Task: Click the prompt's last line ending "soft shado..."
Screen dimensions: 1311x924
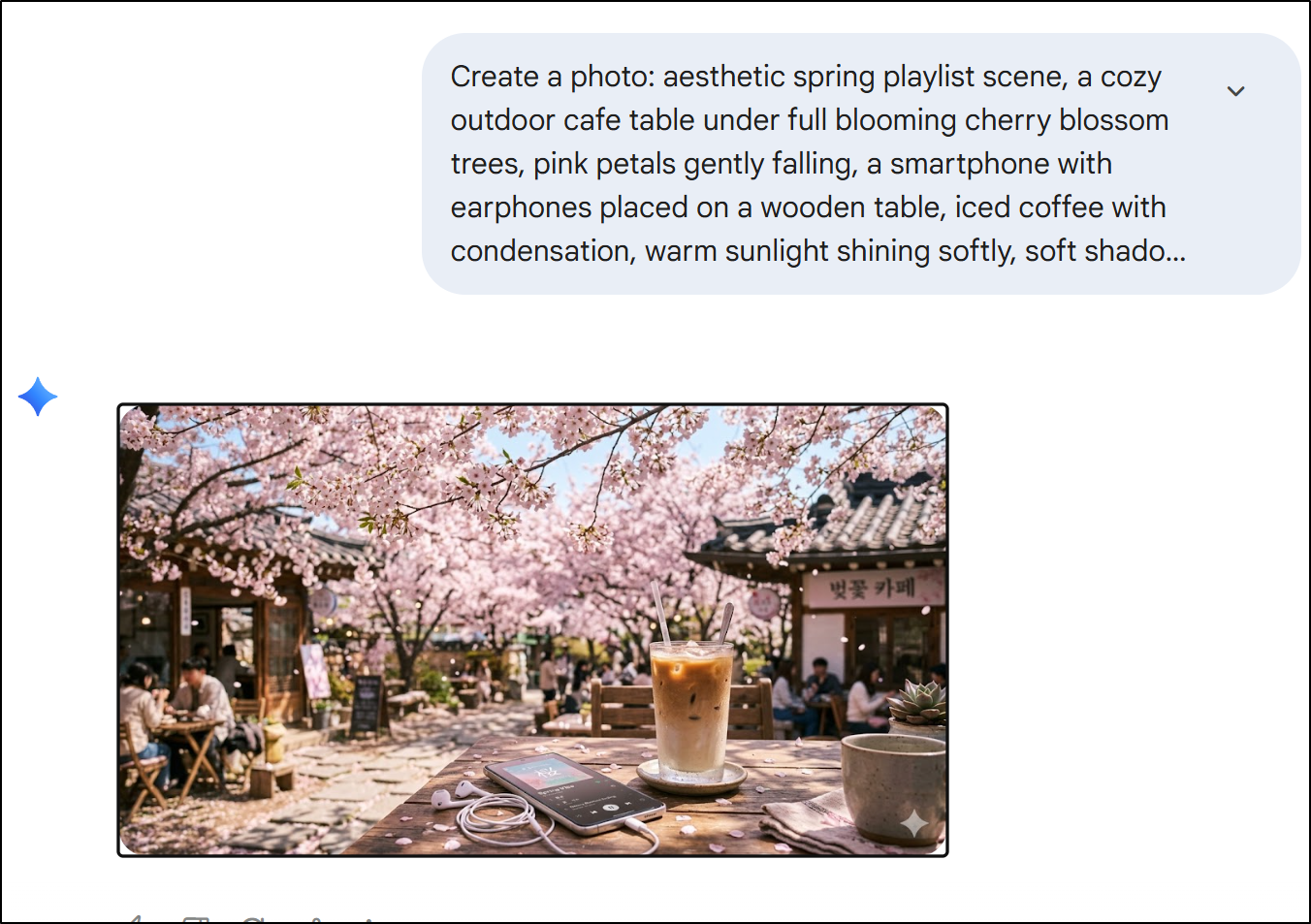Action: point(816,251)
